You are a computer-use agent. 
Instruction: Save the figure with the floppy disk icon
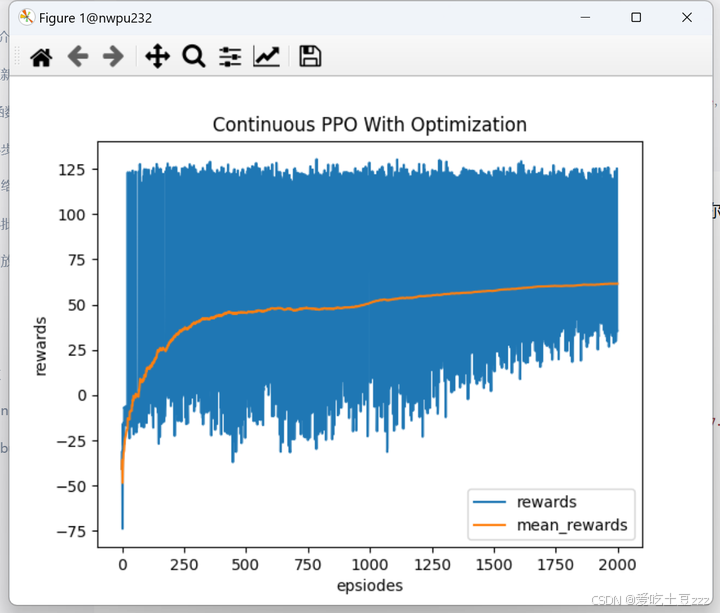click(x=310, y=57)
